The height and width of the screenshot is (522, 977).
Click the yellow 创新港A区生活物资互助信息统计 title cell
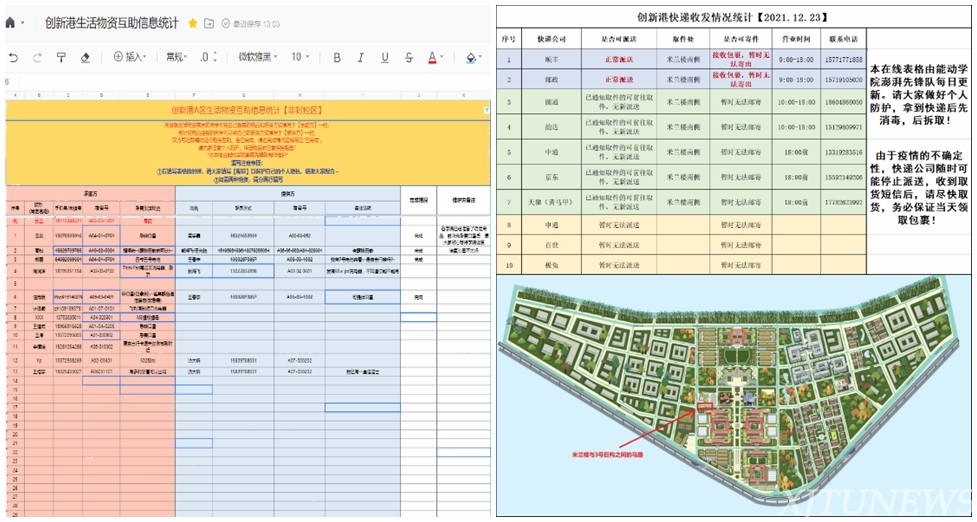click(247, 110)
